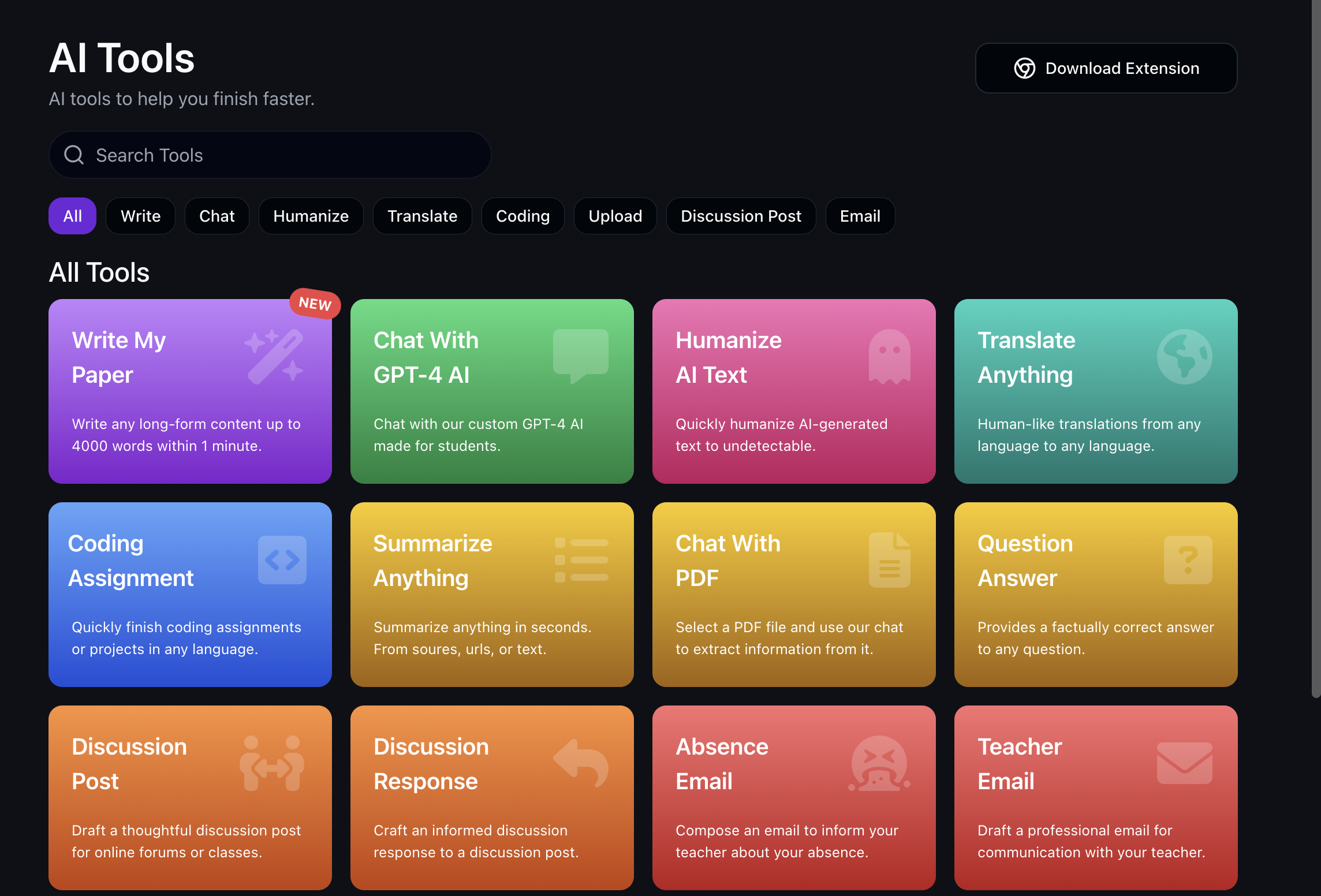Toggle the Humanize filter button
Viewport: 1321px width, 896px height.
pos(310,215)
